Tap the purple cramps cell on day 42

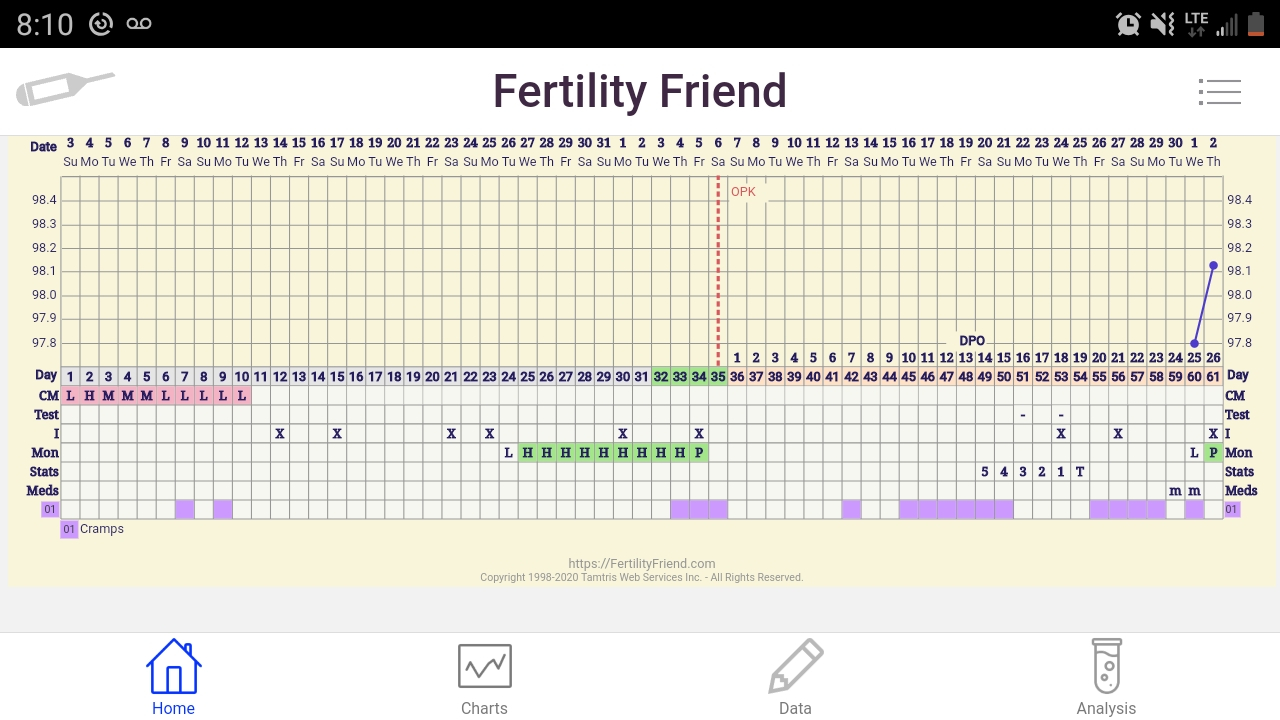[851, 509]
